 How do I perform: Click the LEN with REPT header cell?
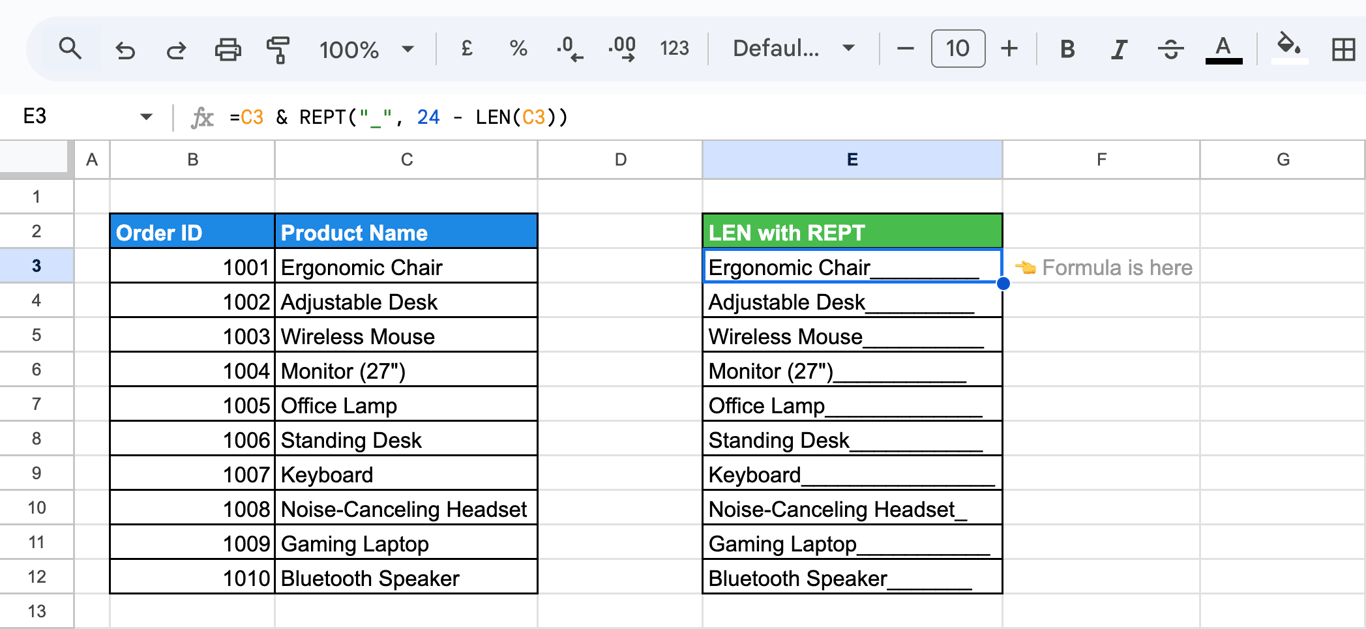tap(852, 232)
